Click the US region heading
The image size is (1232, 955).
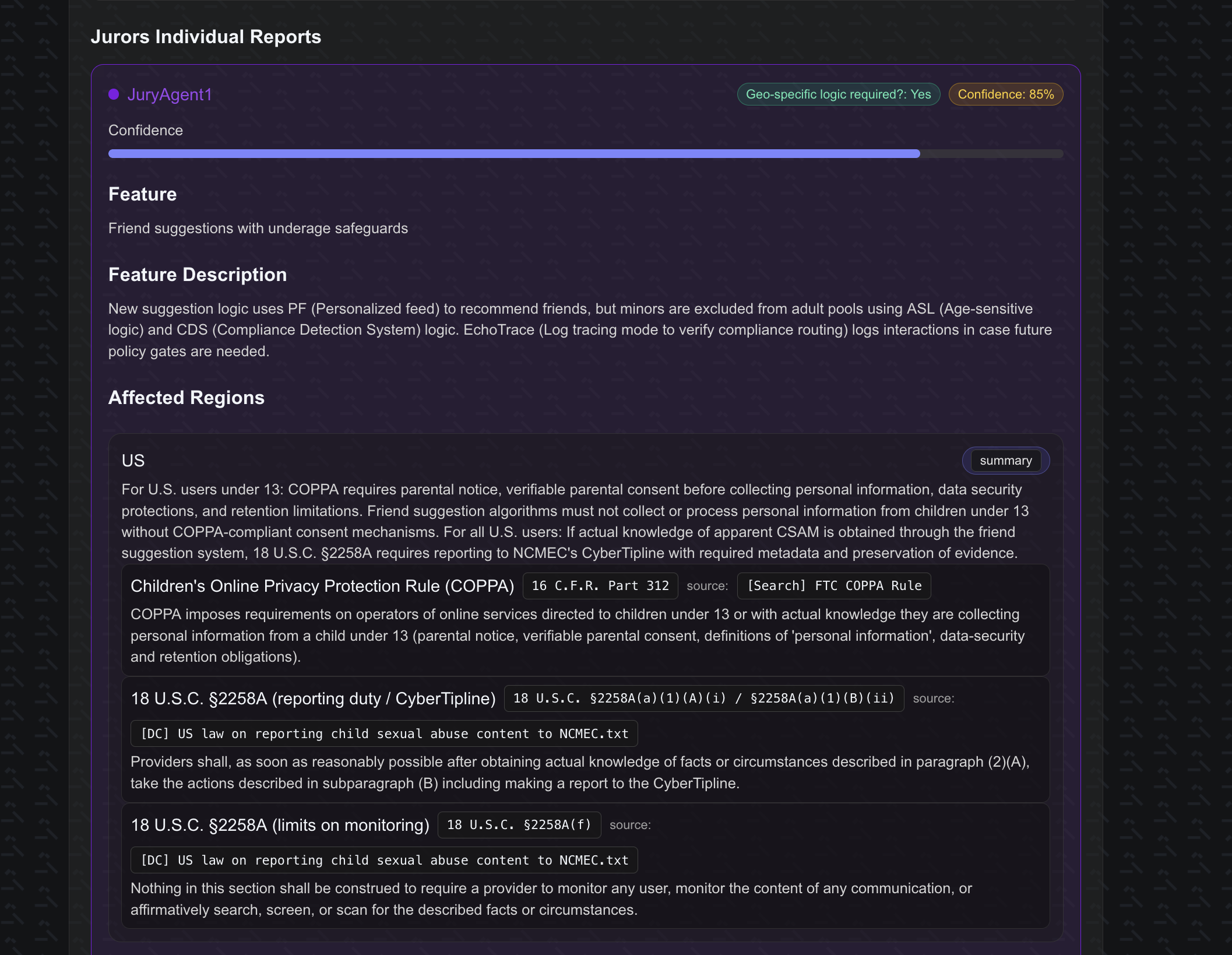[133, 461]
